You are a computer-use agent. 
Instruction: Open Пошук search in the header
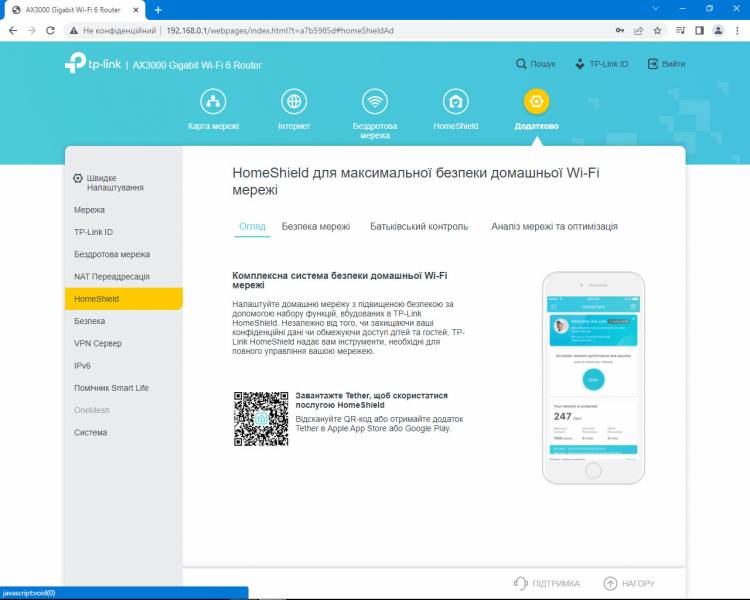click(535, 64)
